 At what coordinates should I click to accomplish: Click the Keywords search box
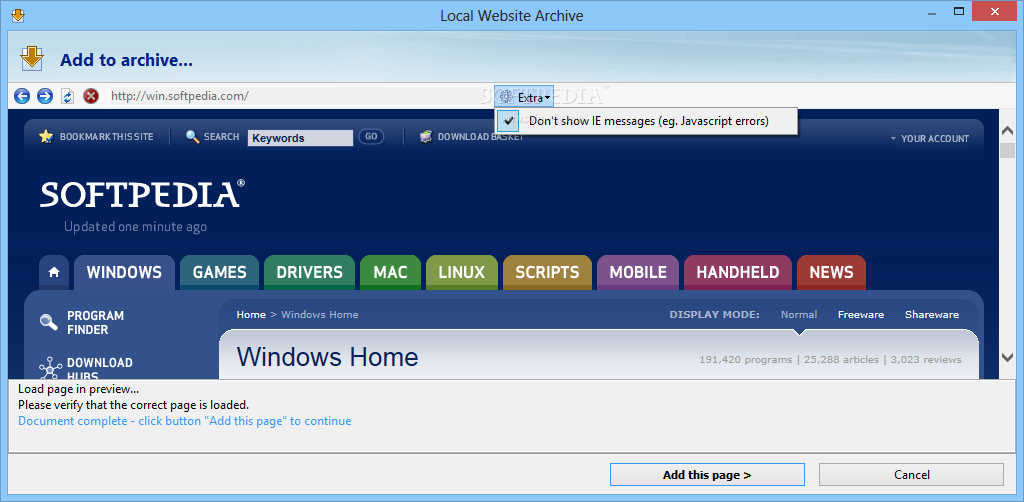tap(300, 138)
